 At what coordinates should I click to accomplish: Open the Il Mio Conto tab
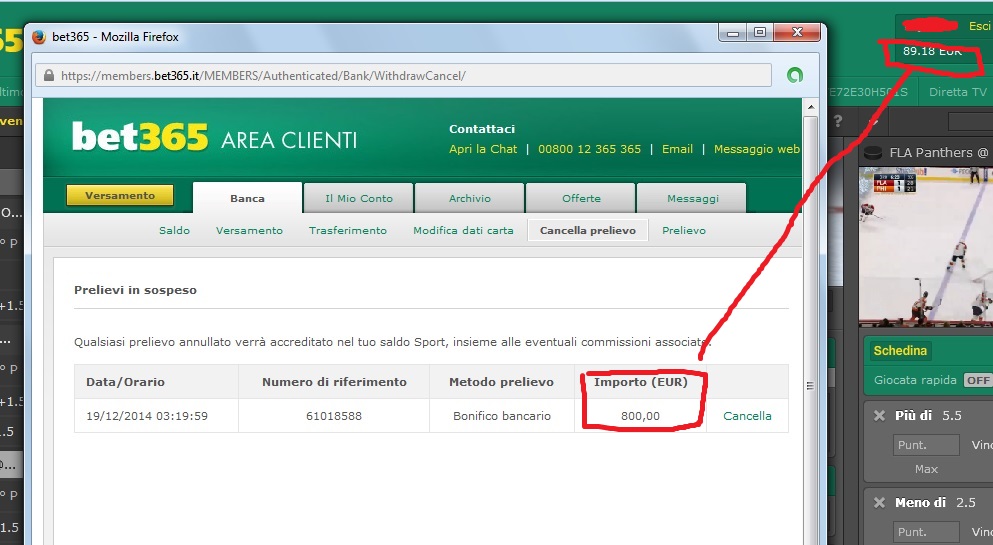click(x=359, y=198)
